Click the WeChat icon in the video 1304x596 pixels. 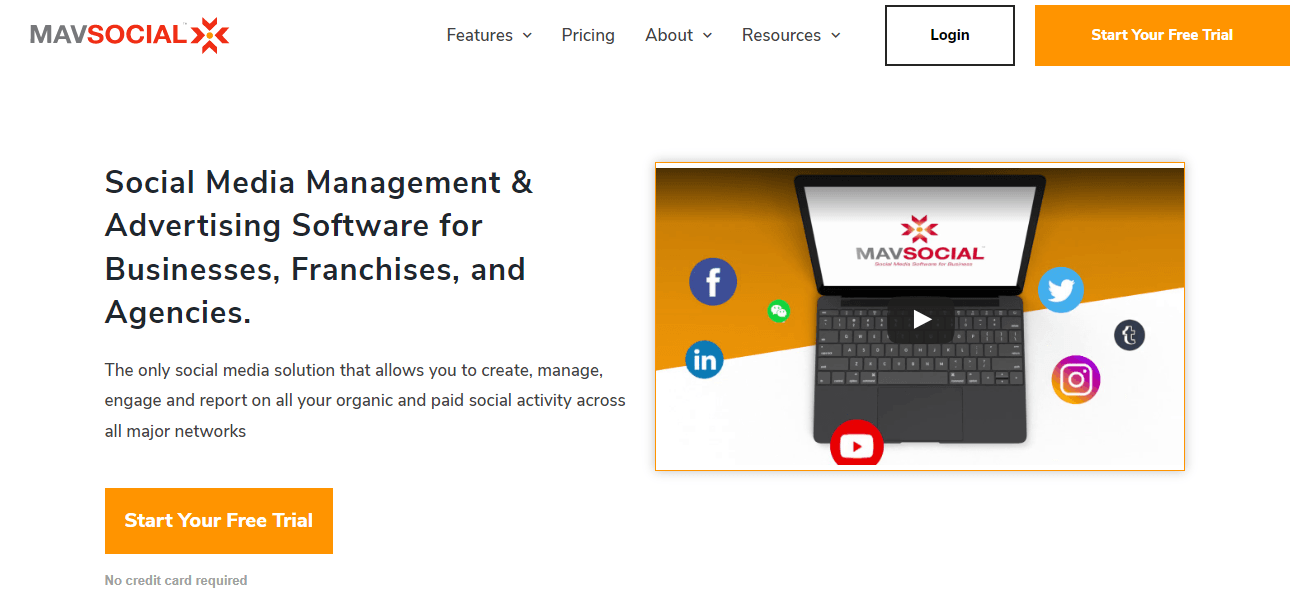778,311
